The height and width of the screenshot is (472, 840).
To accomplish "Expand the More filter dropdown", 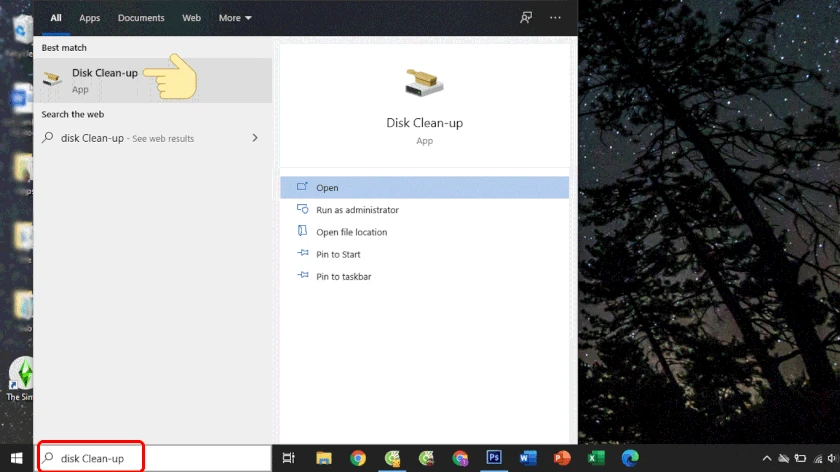I will (235, 18).
